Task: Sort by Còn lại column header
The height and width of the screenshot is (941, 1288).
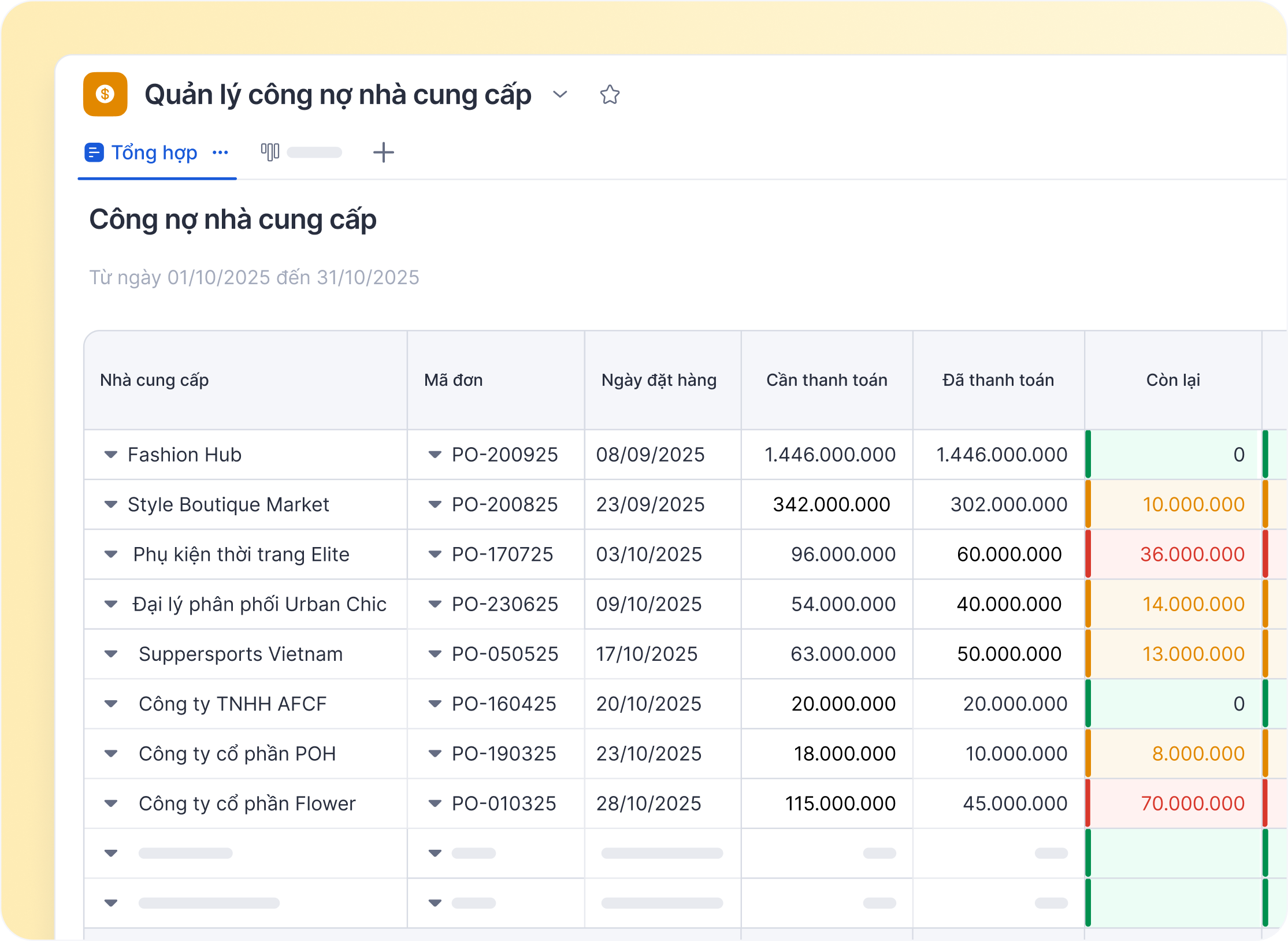Action: tap(1172, 380)
